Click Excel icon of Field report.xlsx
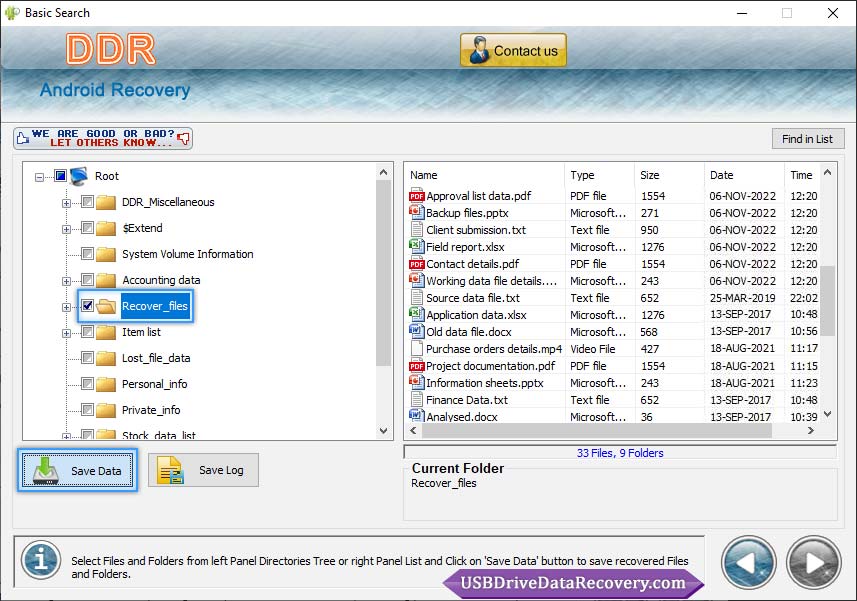The width and height of the screenshot is (857, 601). tap(416, 246)
